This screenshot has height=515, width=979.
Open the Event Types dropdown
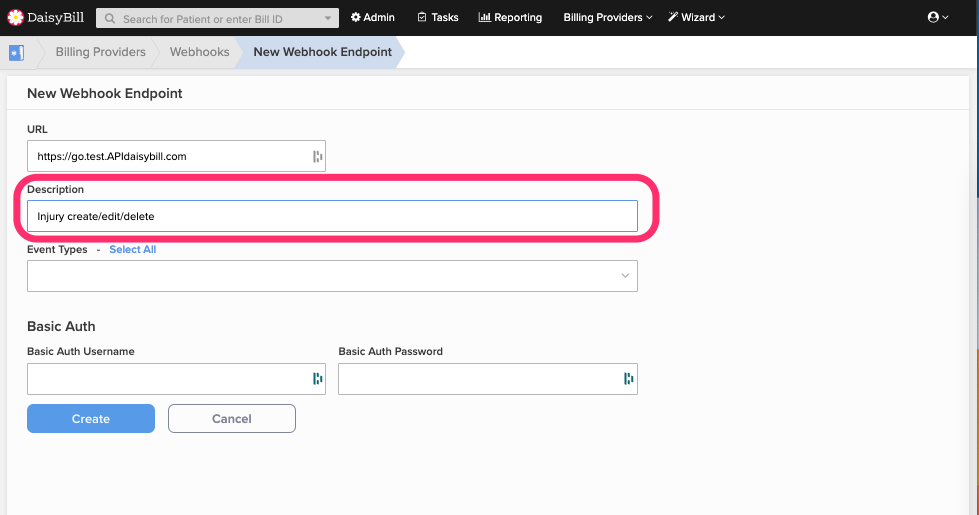[x=332, y=276]
